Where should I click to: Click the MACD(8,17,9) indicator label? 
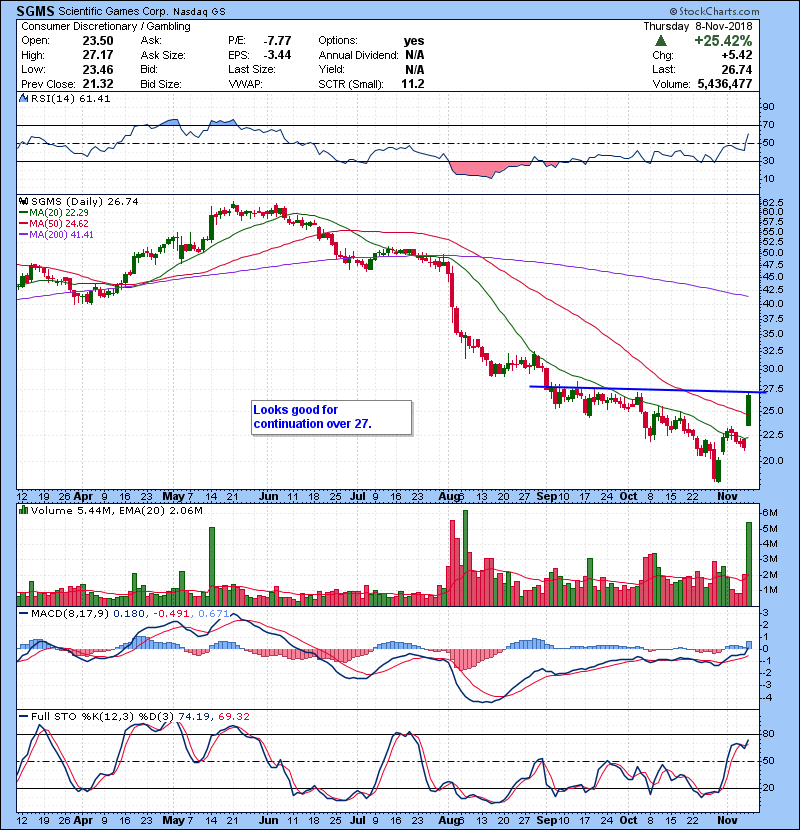coord(71,614)
